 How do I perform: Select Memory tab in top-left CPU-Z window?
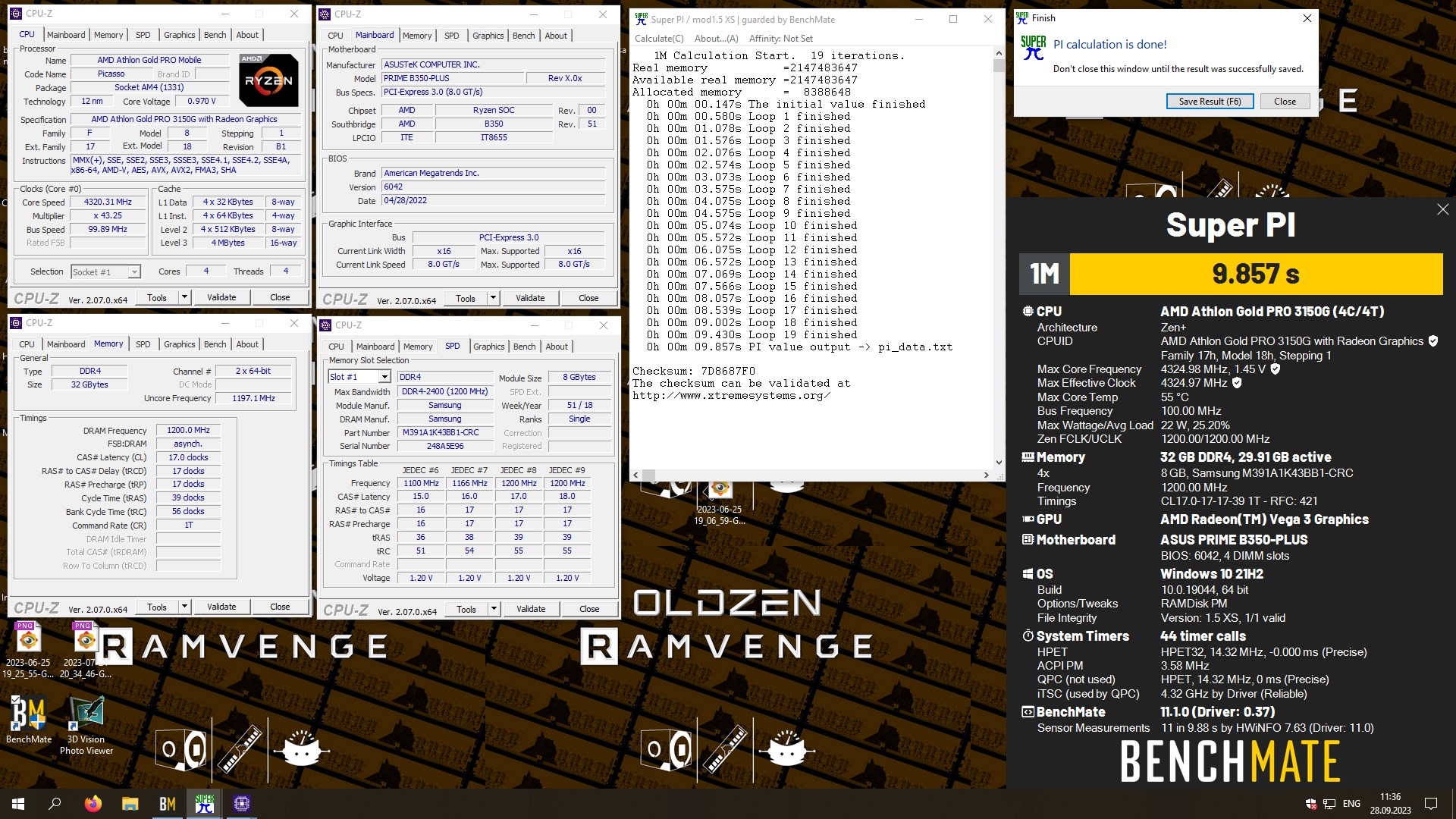[x=108, y=35]
